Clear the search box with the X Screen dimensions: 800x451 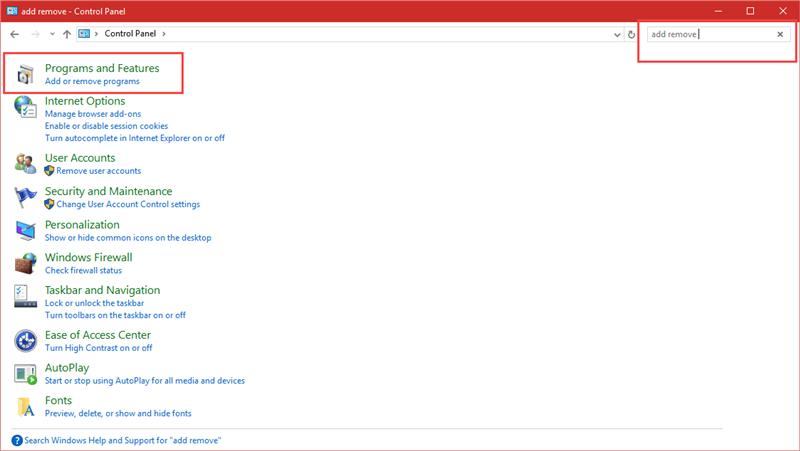pyautogui.click(x=780, y=34)
